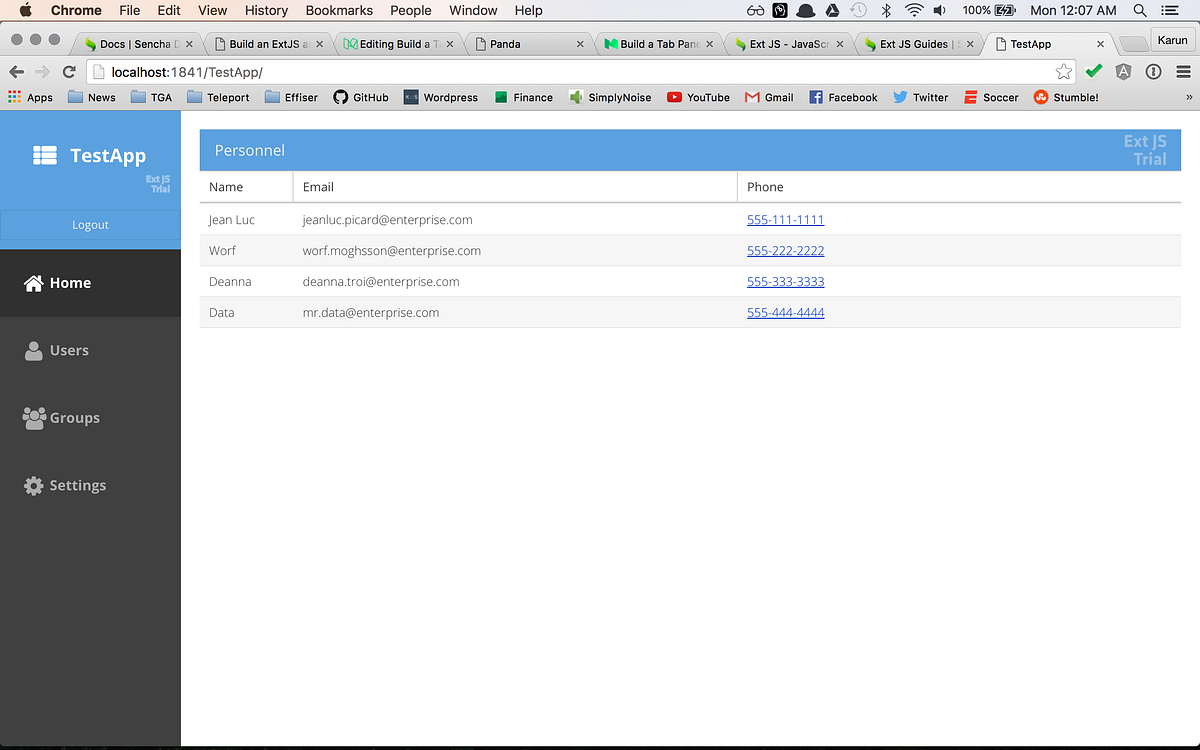Click the 1Password extension icon
Screen dimensions: 1200x750
point(1153,72)
